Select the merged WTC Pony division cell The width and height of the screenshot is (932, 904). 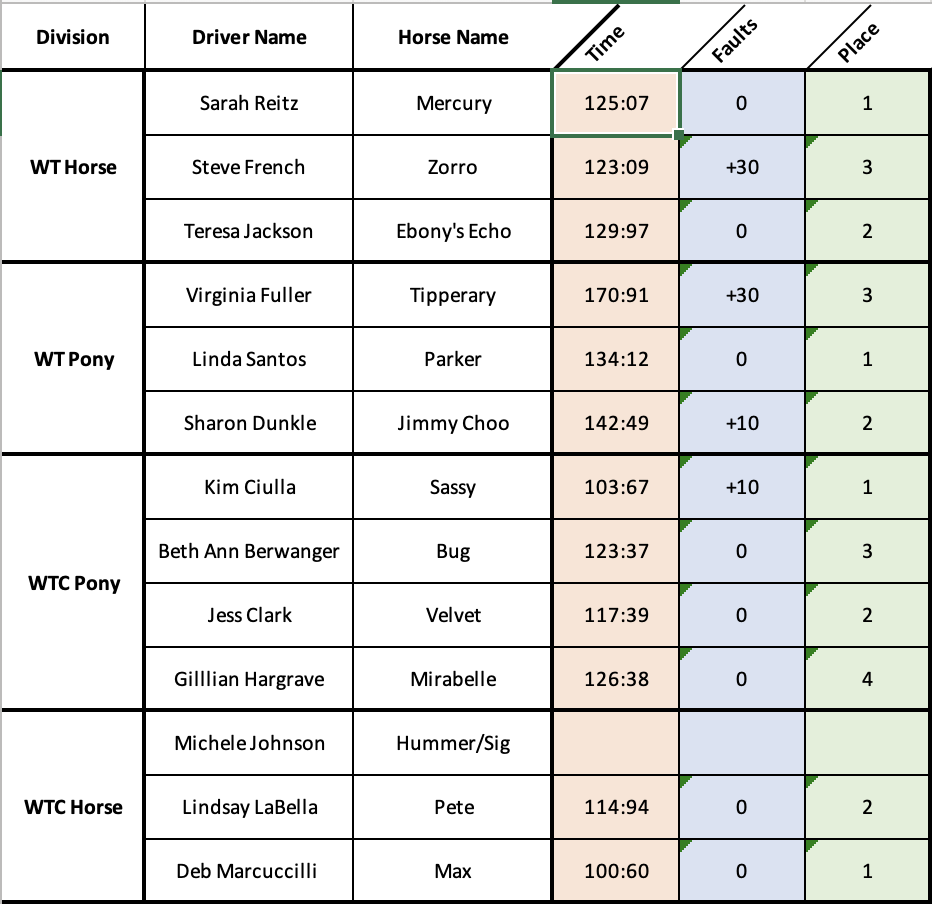click(73, 582)
